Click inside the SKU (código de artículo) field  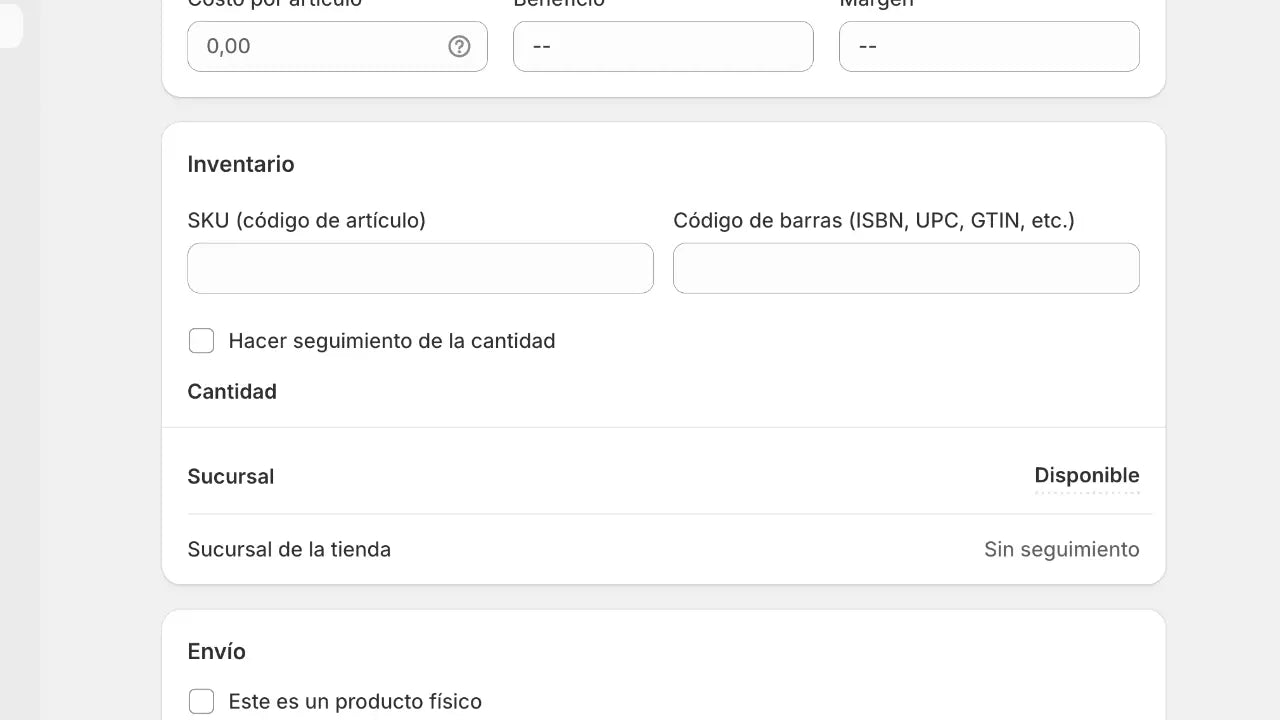click(420, 268)
